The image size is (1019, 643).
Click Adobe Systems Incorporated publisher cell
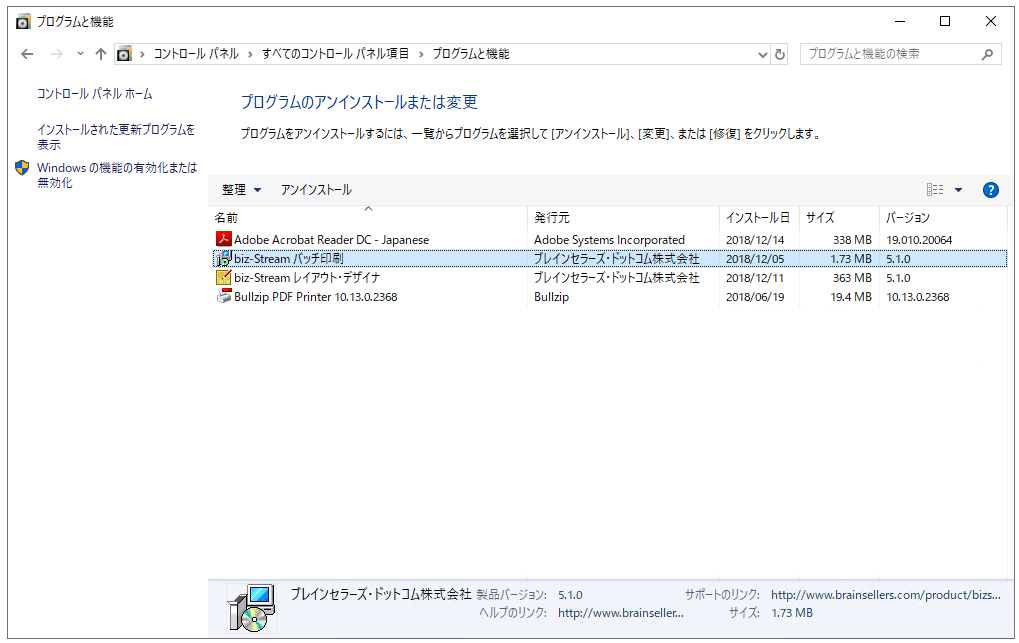coord(609,240)
